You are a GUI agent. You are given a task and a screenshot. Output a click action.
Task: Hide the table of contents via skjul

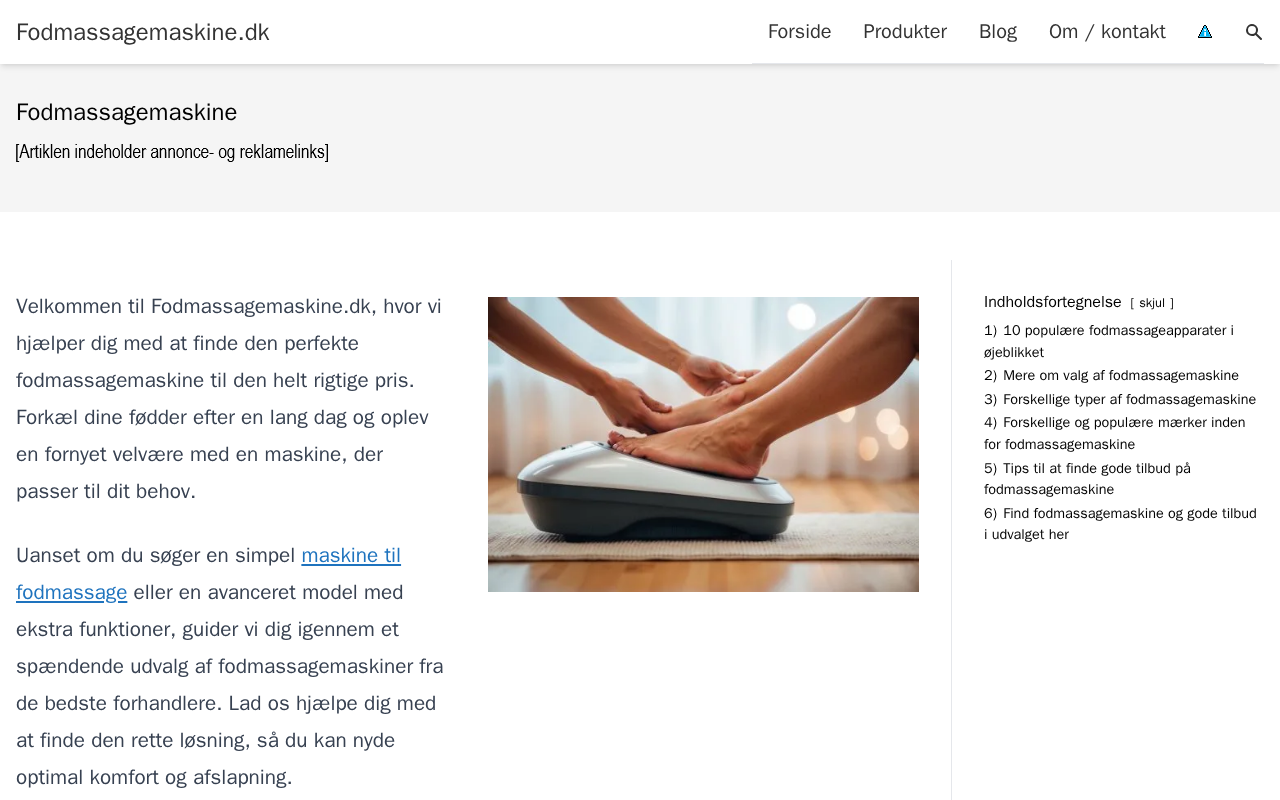(x=1152, y=303)
